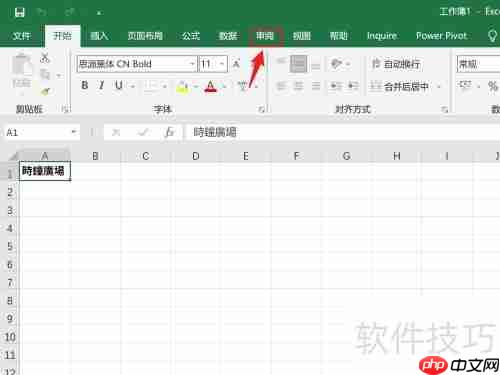Click the Increase Indent icon
Screen dimensions: 500x375
pyautogui.click(x=353, y=86)
